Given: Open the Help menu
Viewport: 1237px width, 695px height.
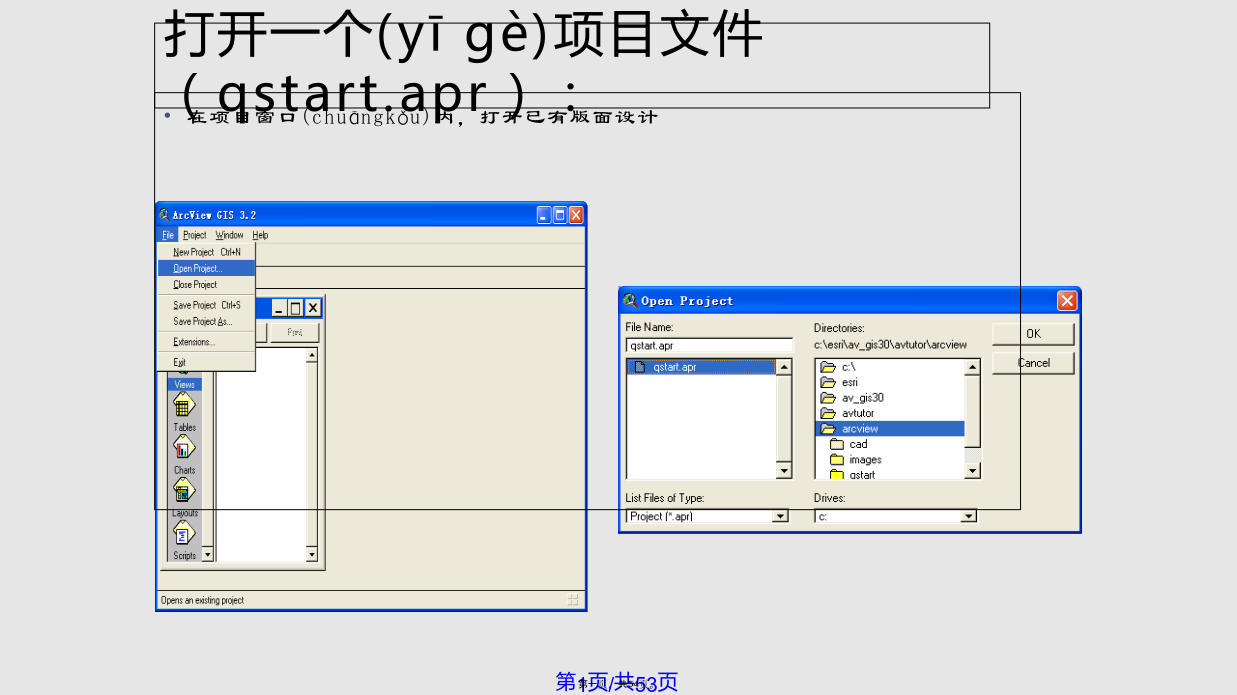Looking at the screenshot, I should pyautogui.click(x=260, y=235).
